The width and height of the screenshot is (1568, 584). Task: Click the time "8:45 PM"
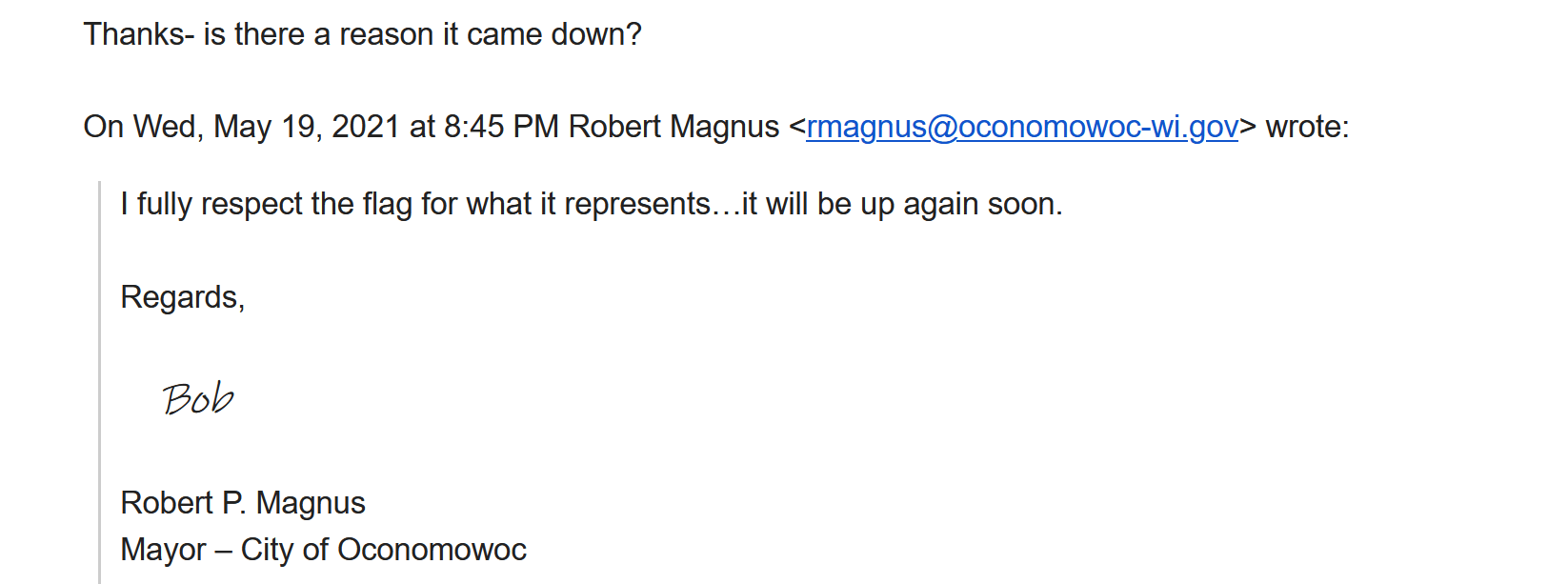[501, 127]
